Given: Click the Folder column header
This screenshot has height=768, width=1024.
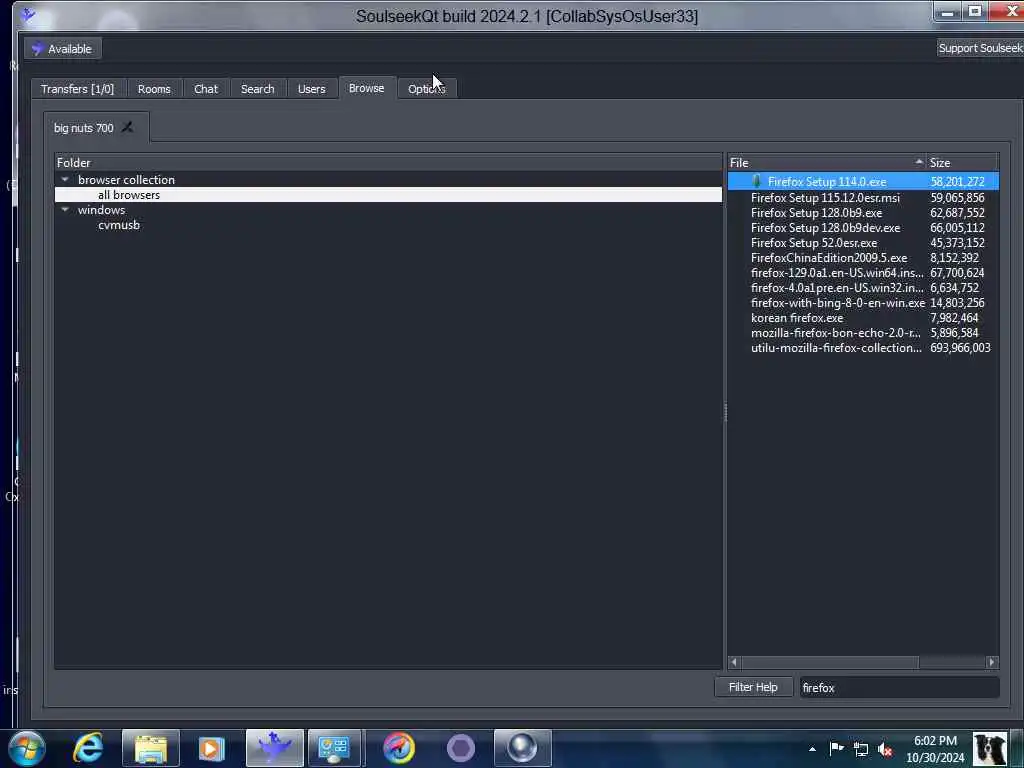Looking at the screenshot, I should coord(389,163).
